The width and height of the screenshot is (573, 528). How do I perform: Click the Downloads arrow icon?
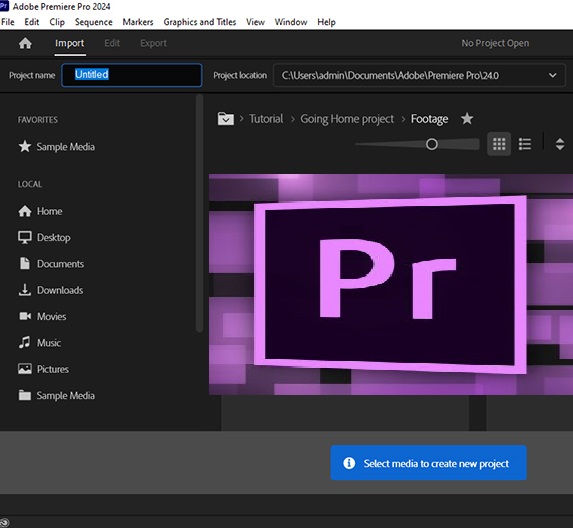pyautogui.click(x=25, y=290)
